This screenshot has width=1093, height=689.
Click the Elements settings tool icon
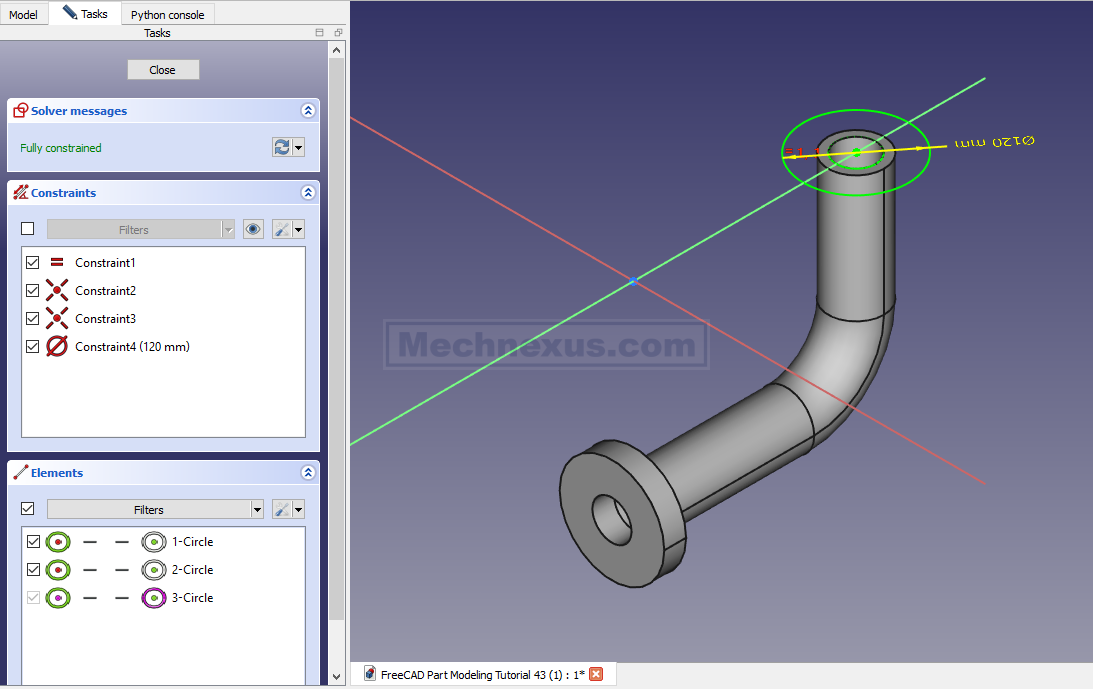click(282, 510)
